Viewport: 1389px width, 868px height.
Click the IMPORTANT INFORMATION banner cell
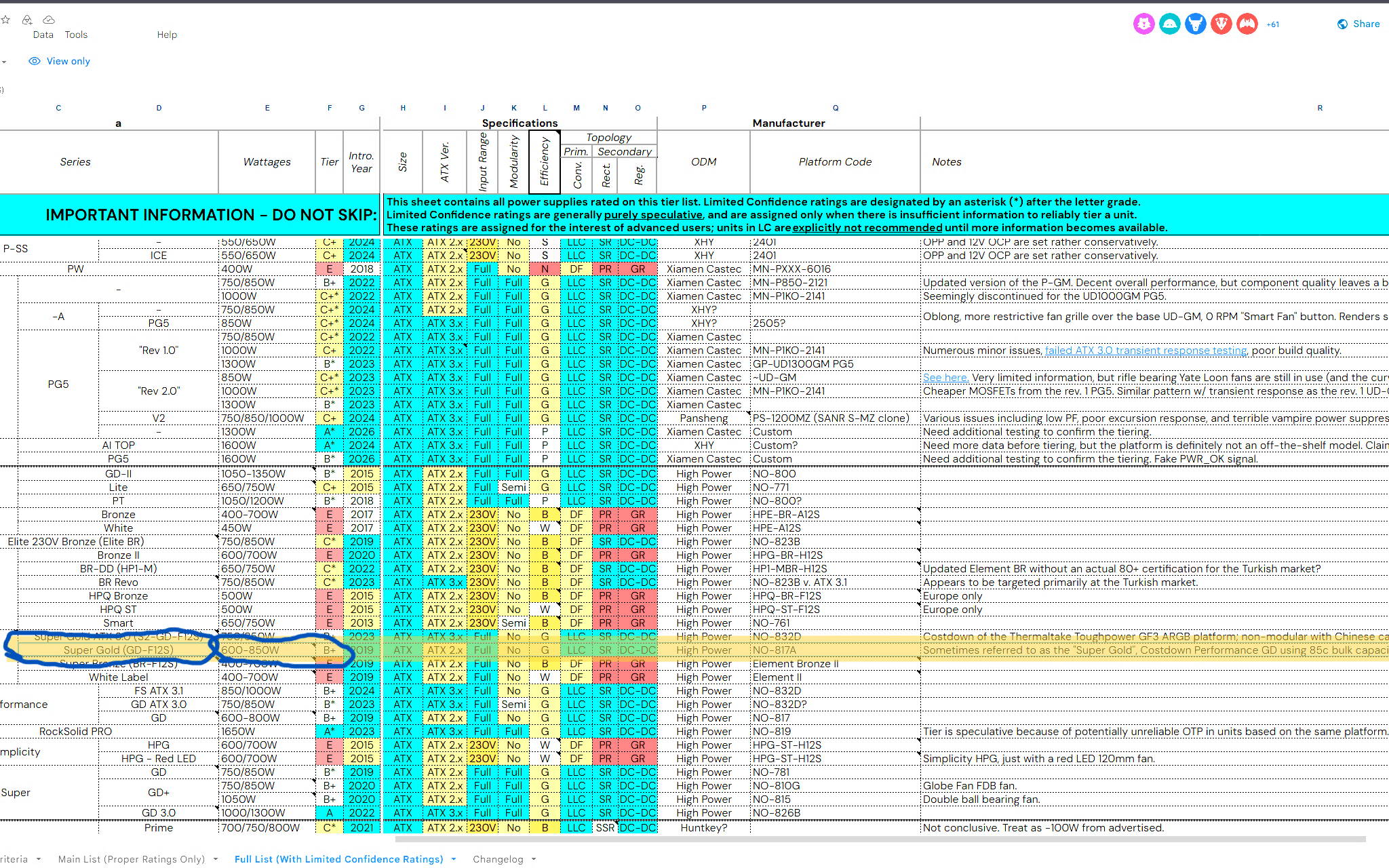(x=190, y=215)
